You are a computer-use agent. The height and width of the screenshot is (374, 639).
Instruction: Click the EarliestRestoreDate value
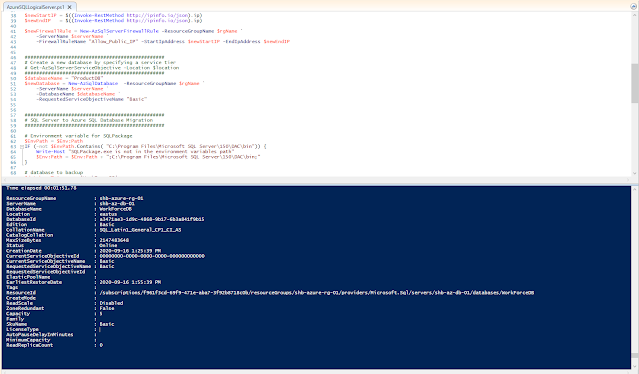click(130, 282)
